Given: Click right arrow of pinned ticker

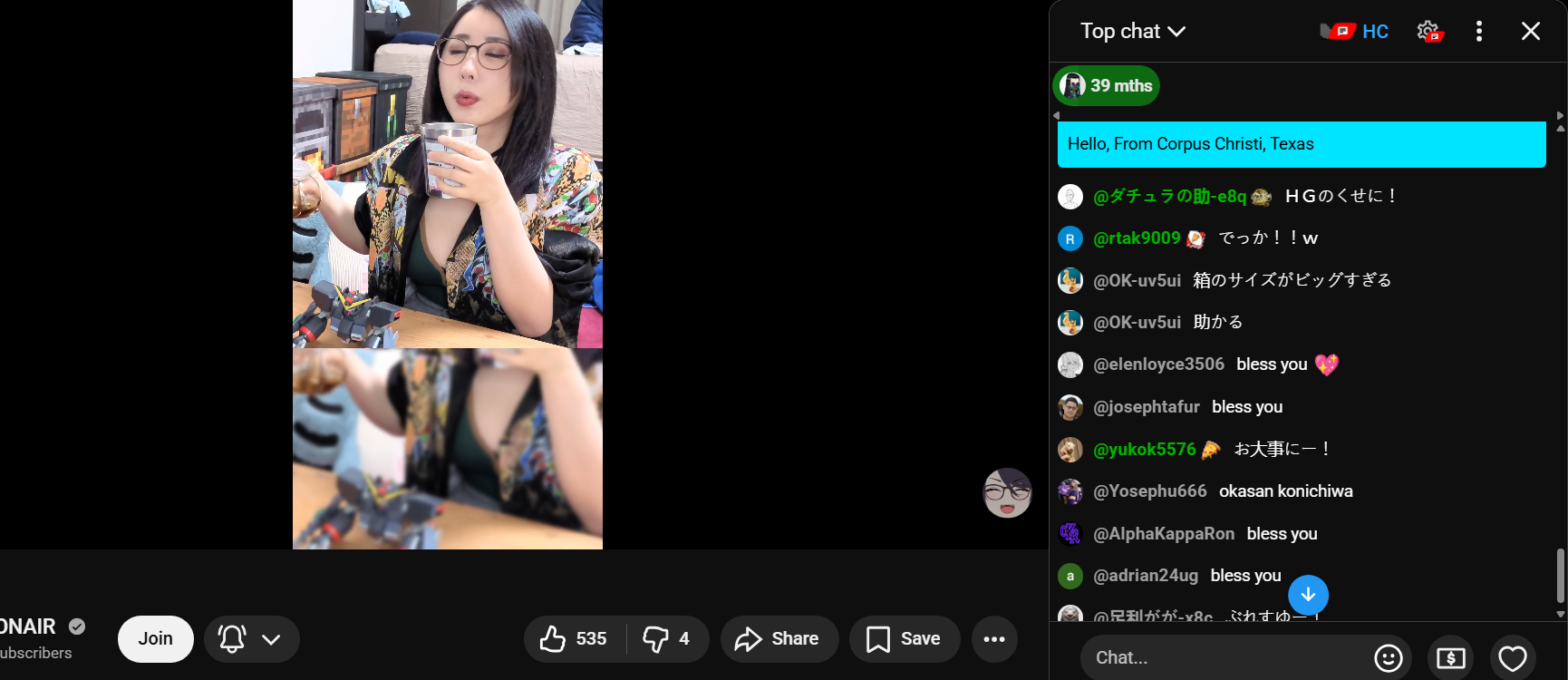Looking at the screenshot, I should coord(1559,116).
